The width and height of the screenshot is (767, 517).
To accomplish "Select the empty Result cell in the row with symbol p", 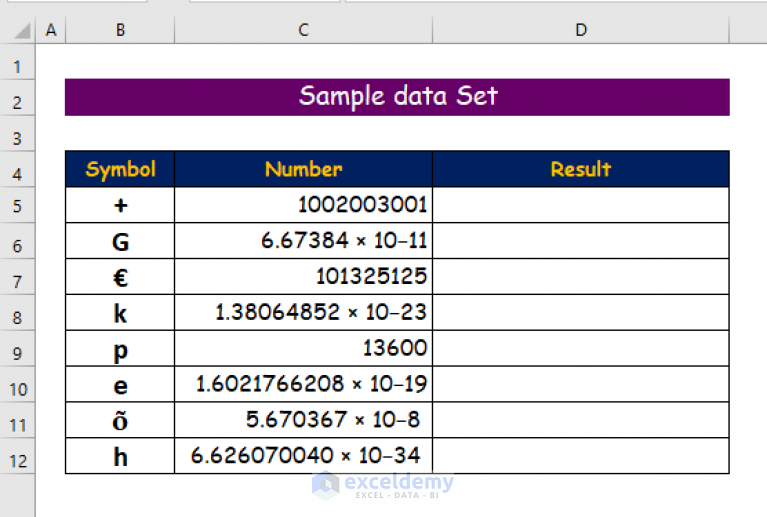I will [x=581, y=348].
